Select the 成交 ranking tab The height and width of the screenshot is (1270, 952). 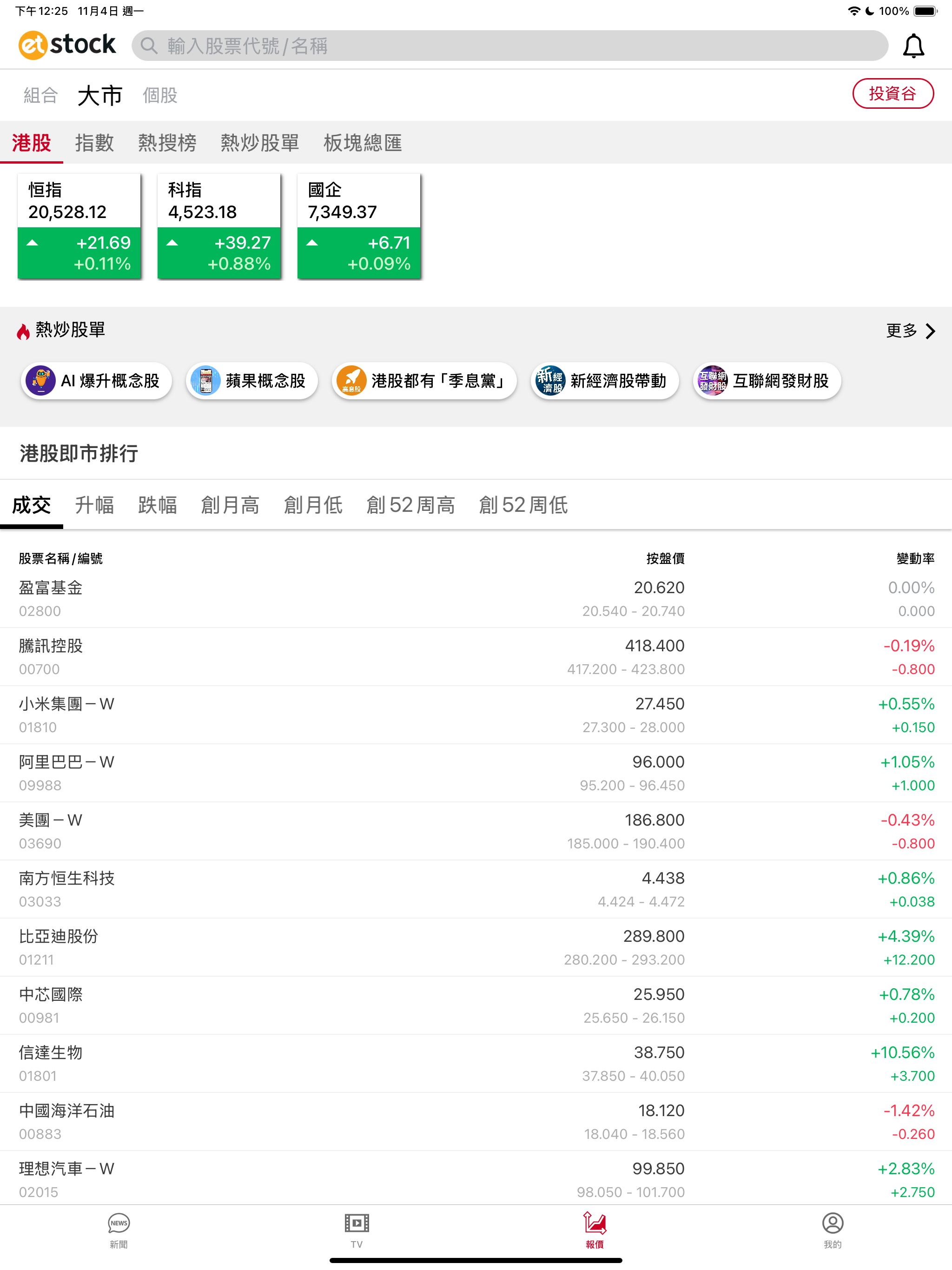[x=32, y=505]
